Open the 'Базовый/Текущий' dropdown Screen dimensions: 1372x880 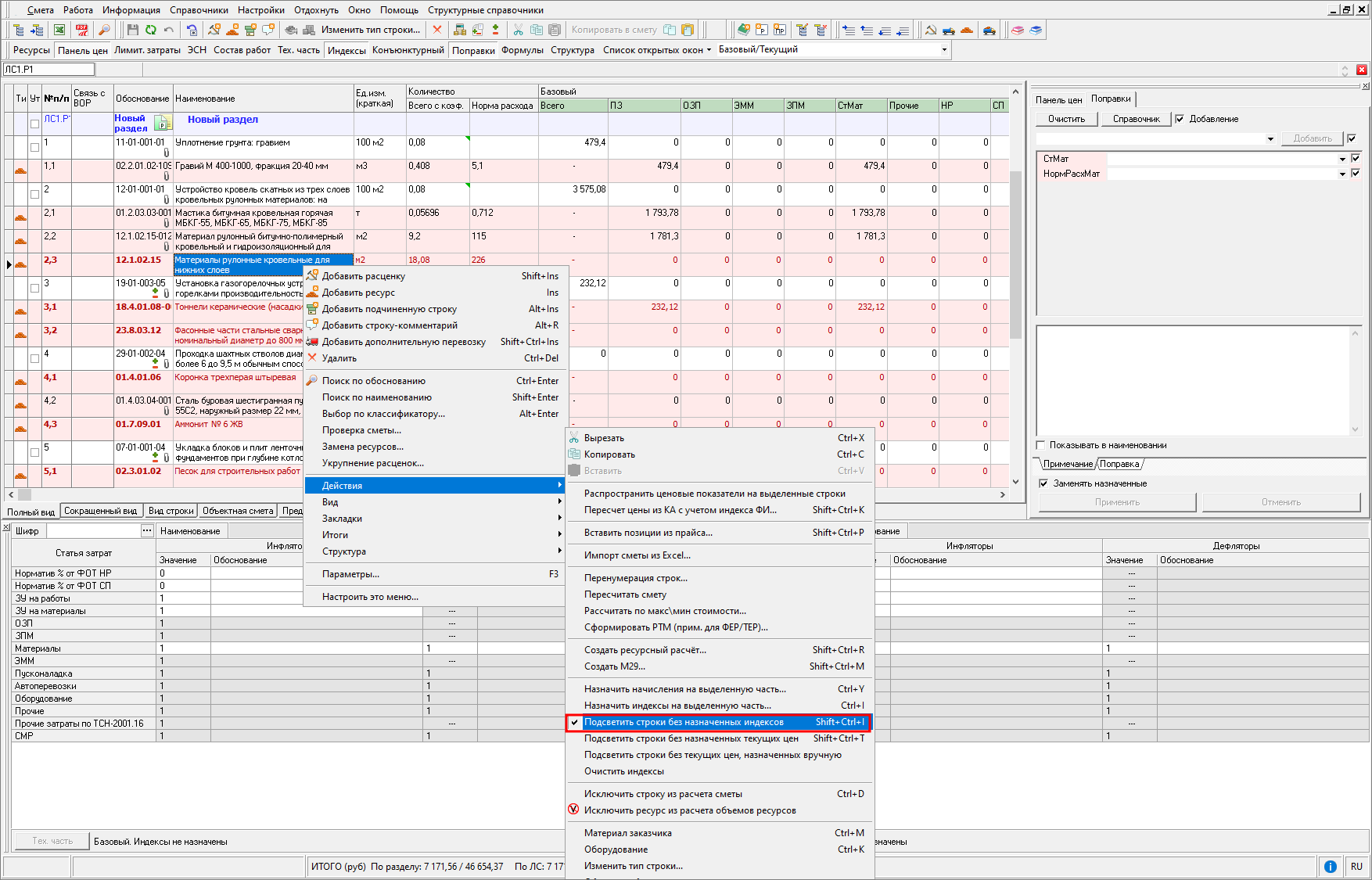pyautogui.click(x=944, y=49)
